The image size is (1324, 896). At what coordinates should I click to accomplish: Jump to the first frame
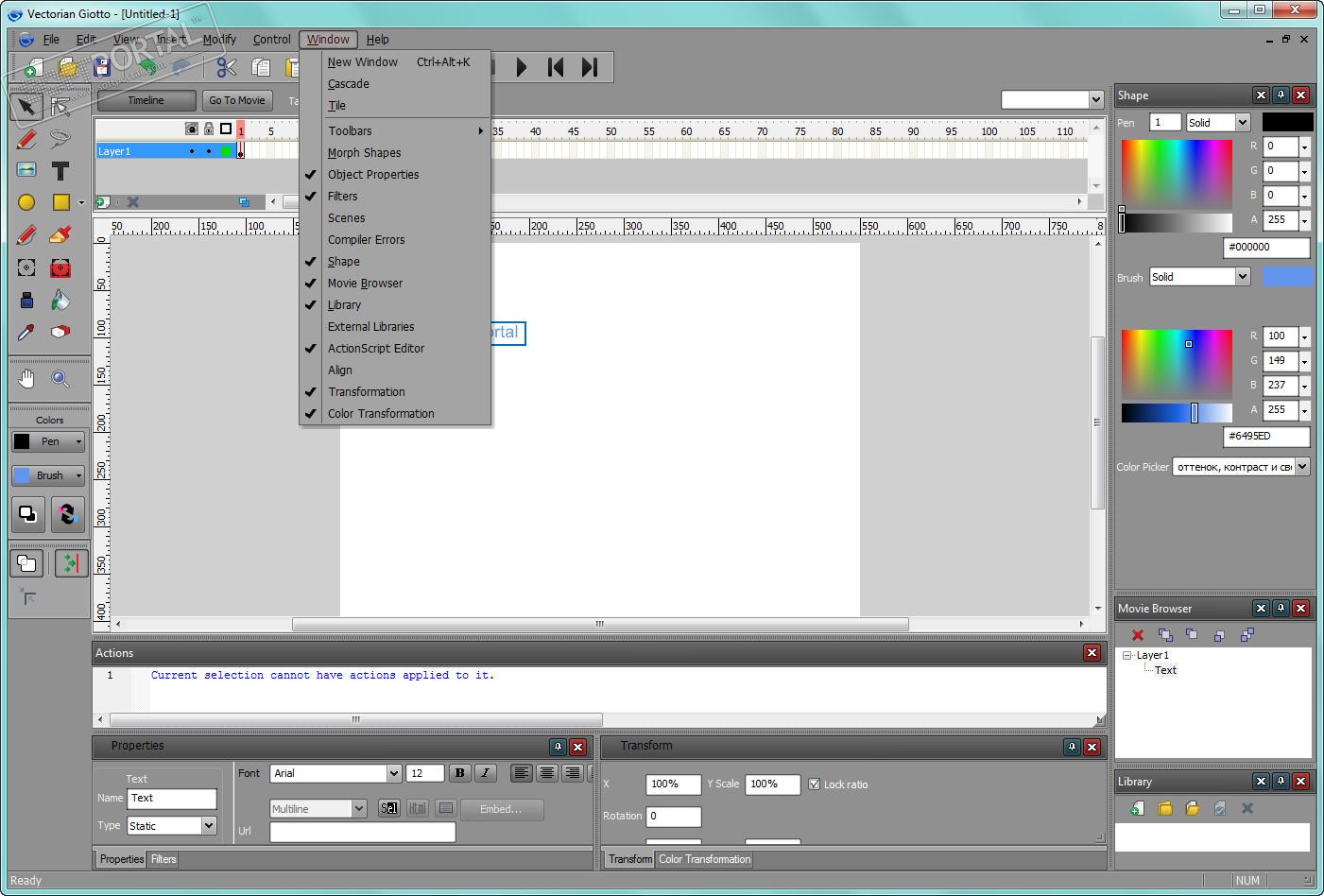coord(556,67)
